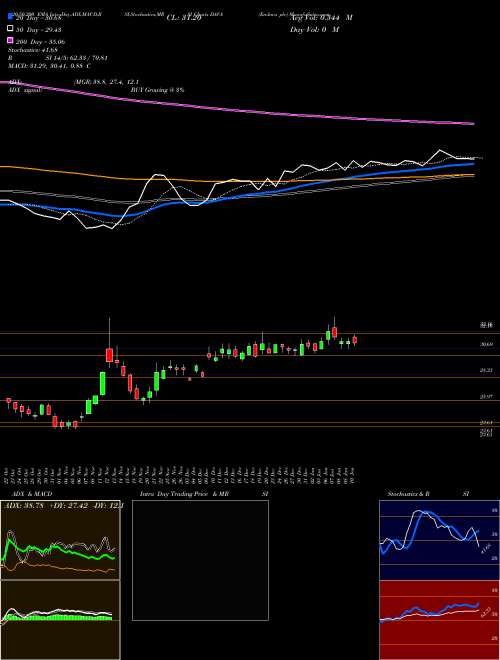This screenshot has width=500, height=660.
Task: Click the ADX indicator chart panel
Action: 60,540
